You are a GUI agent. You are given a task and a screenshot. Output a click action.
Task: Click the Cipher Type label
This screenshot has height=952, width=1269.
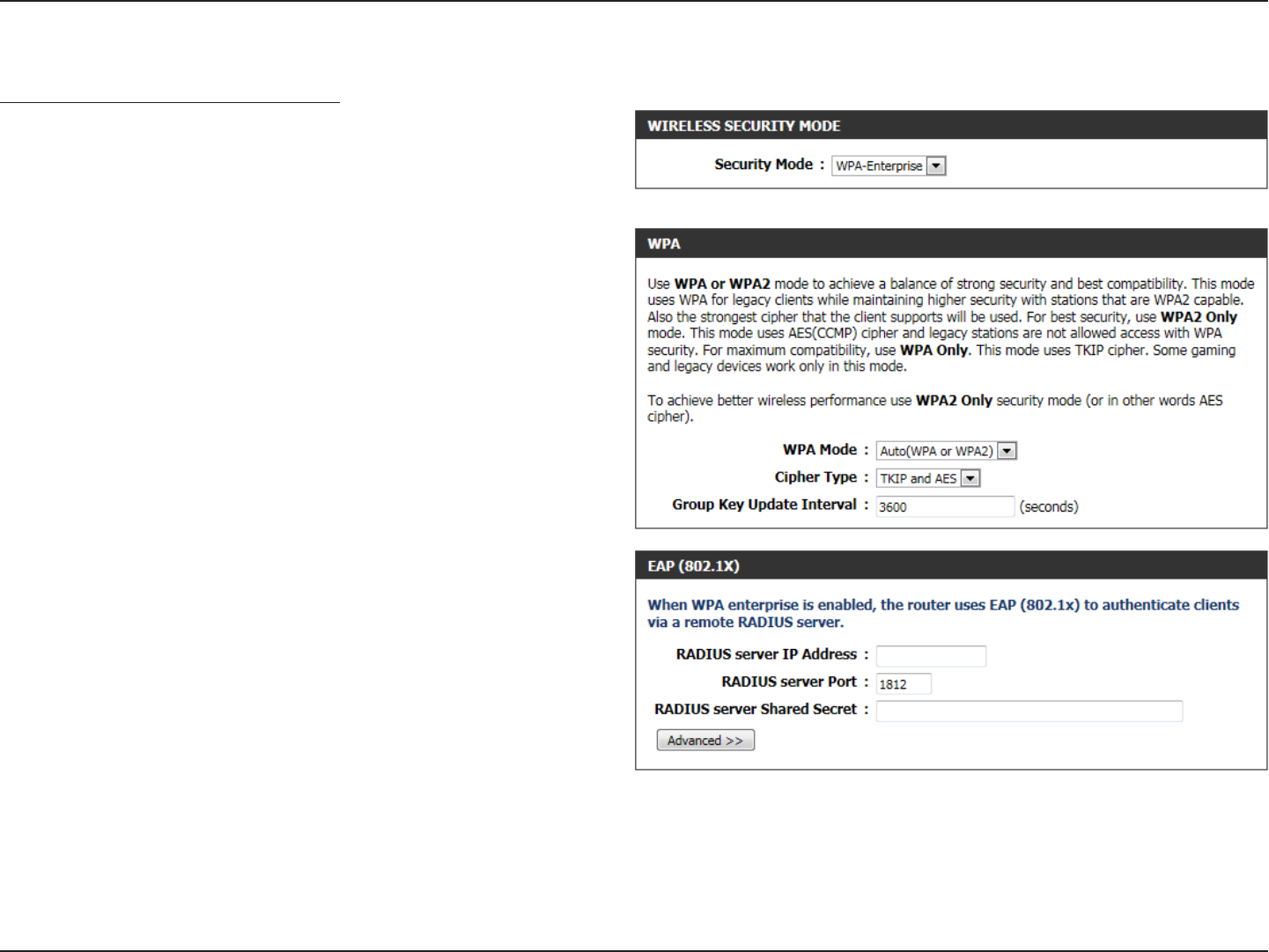(x=815, y=477)
